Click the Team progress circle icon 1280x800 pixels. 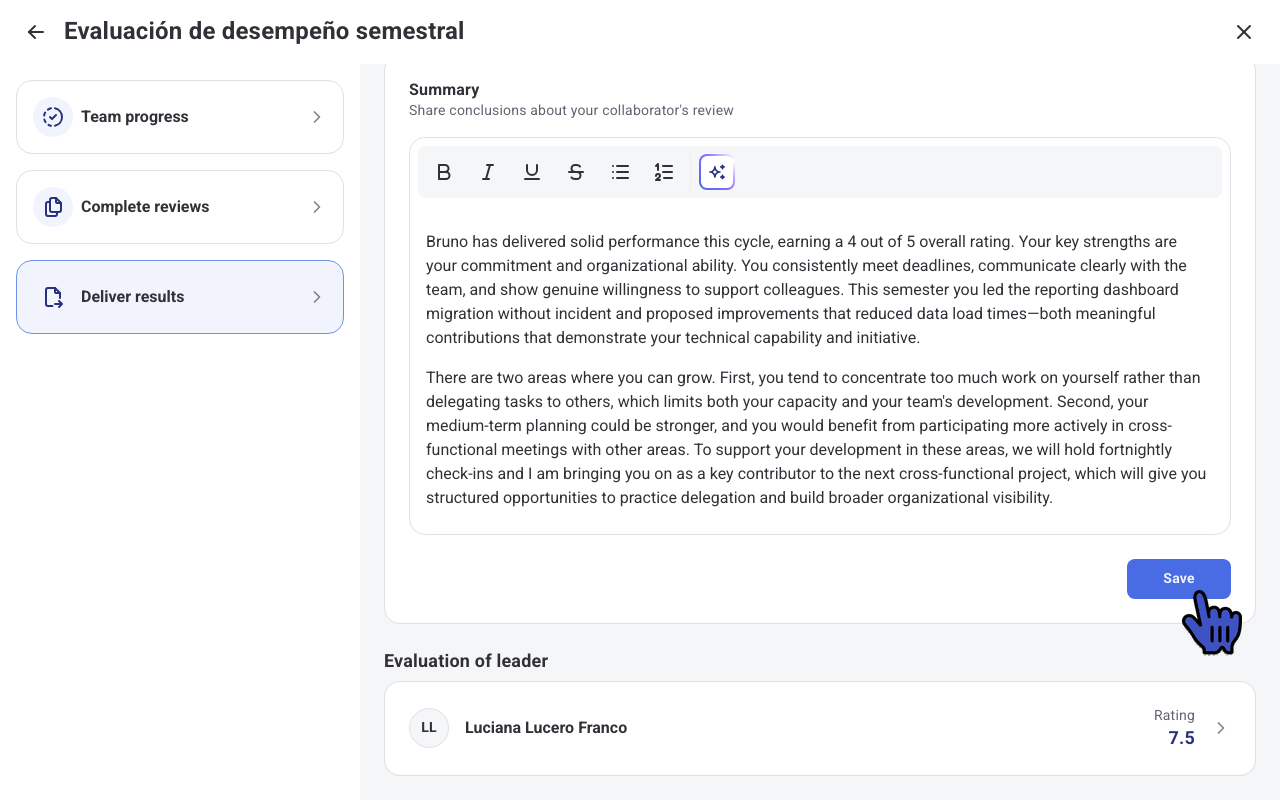click(x=53, y=117)
